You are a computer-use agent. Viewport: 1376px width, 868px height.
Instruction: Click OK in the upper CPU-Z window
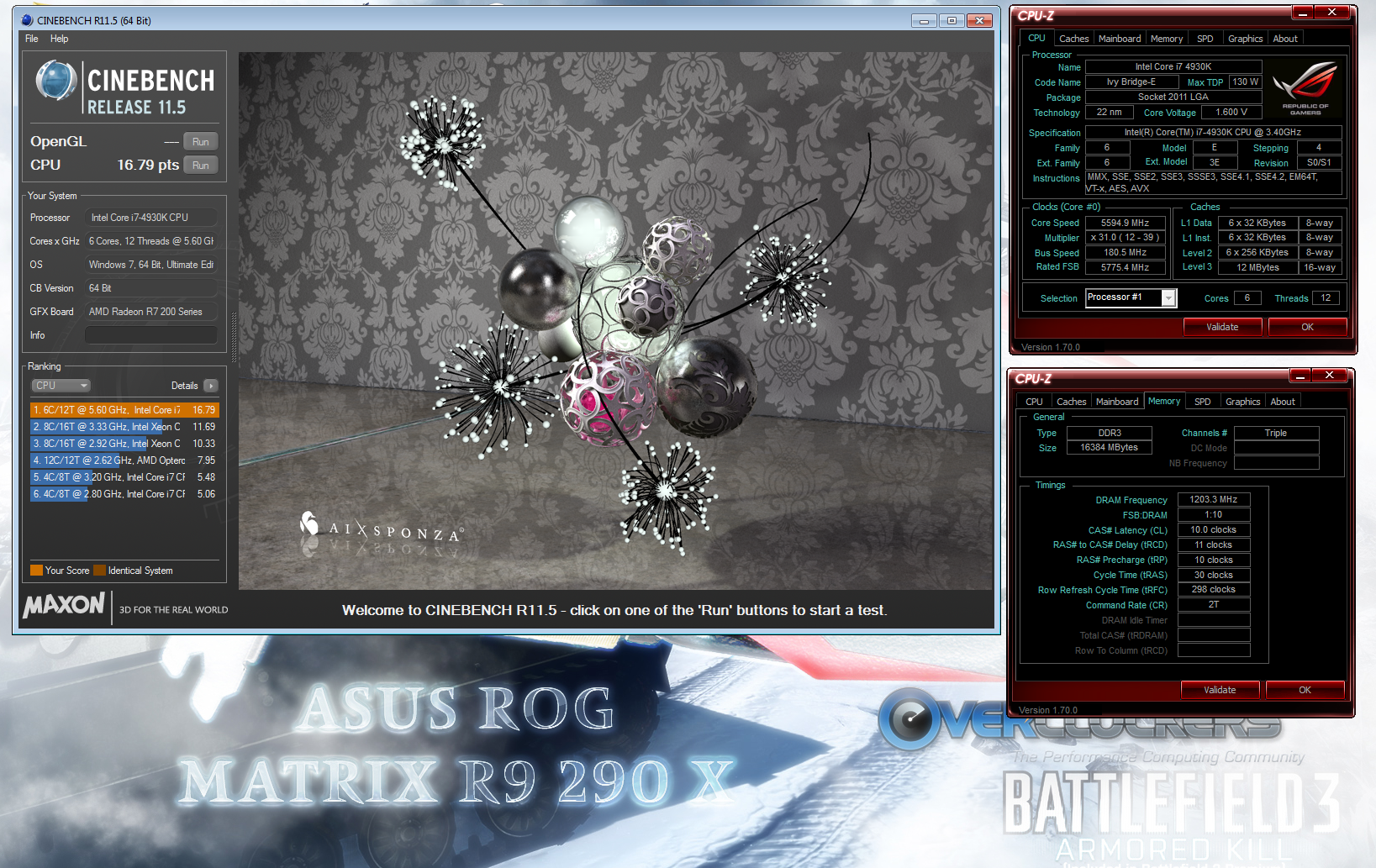pyautogui.click(x=1307, y=327)
